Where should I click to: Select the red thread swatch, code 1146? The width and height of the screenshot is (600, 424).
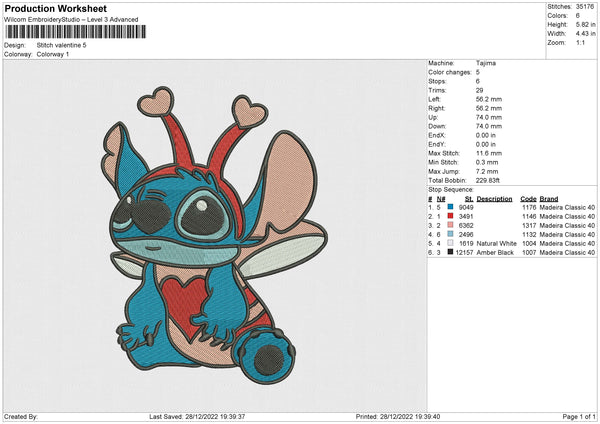tap(452, 216)
